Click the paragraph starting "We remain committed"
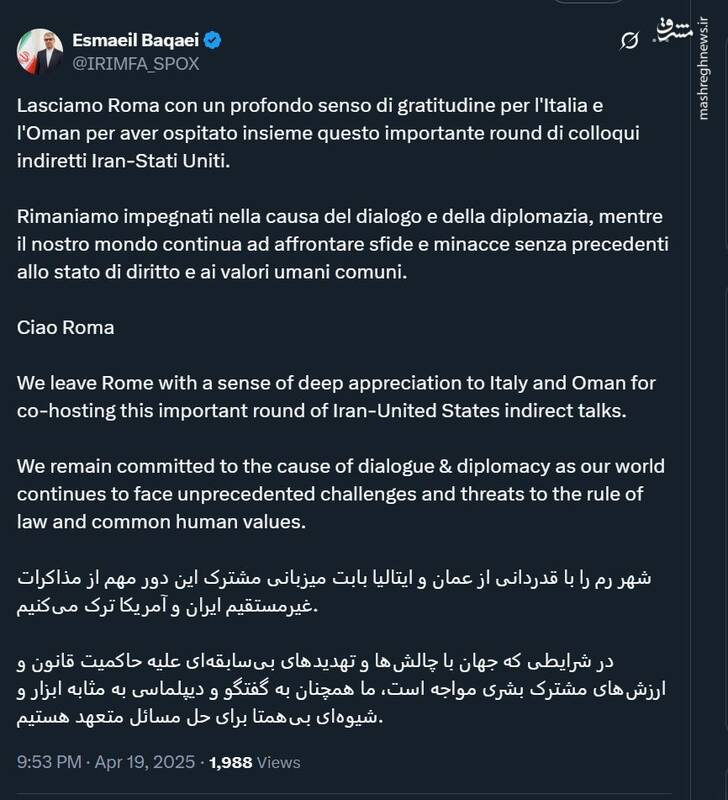Screen dimensions: 728x800 [340, 494]
